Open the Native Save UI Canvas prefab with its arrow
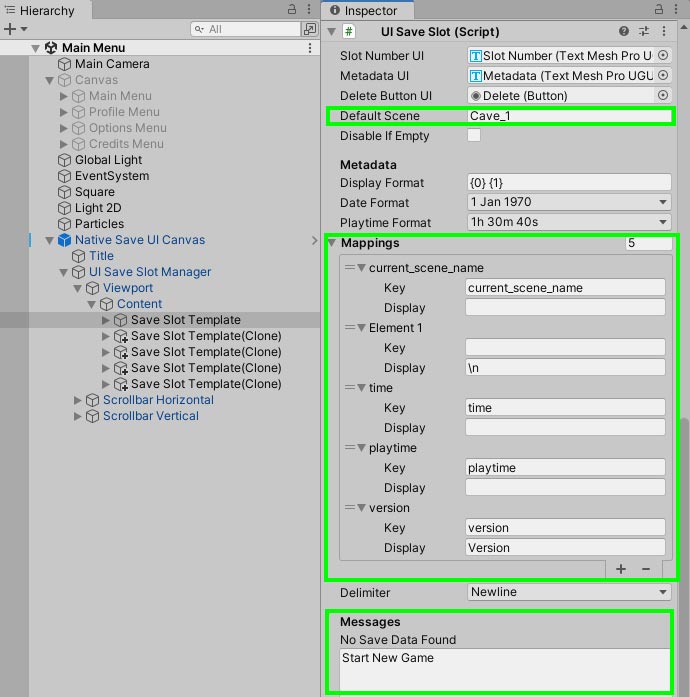The height and width of the screenshot is (697, 690). click(x=314, y=240)
